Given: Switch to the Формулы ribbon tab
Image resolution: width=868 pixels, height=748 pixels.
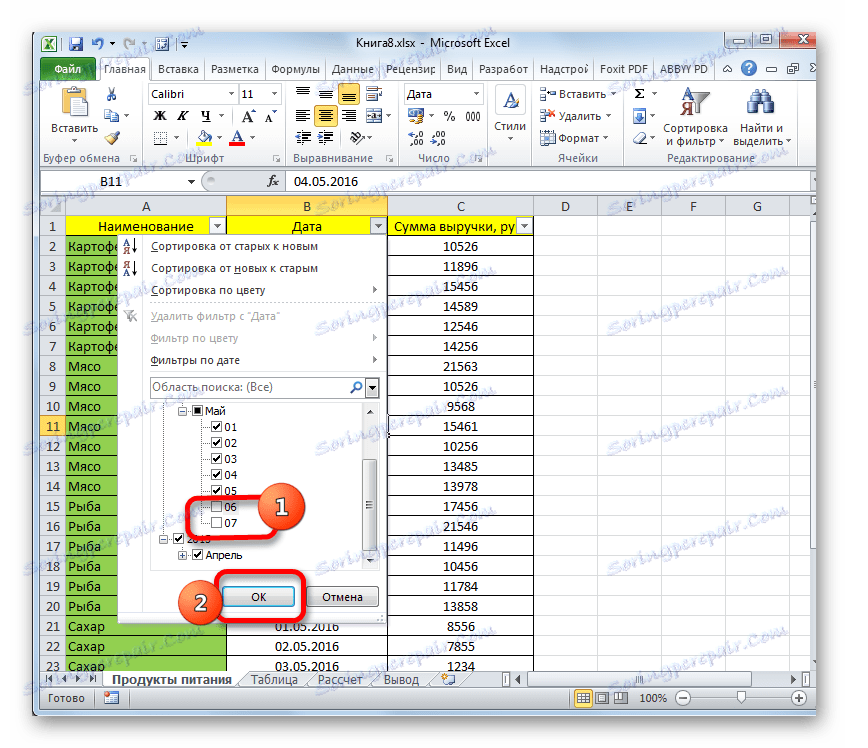Looking at the screenshot, I should coord(295,69).
